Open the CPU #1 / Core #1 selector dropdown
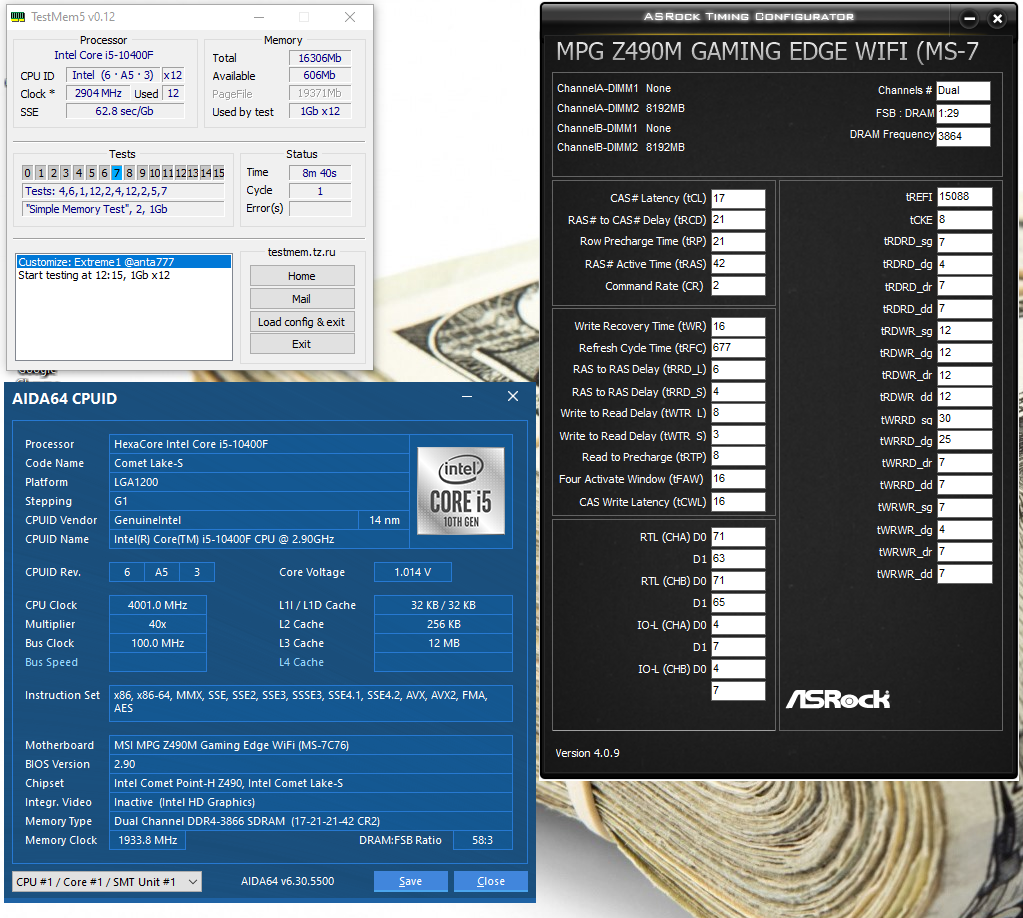The height and width of the screenshot is (918, 1023). coord(107,882)
